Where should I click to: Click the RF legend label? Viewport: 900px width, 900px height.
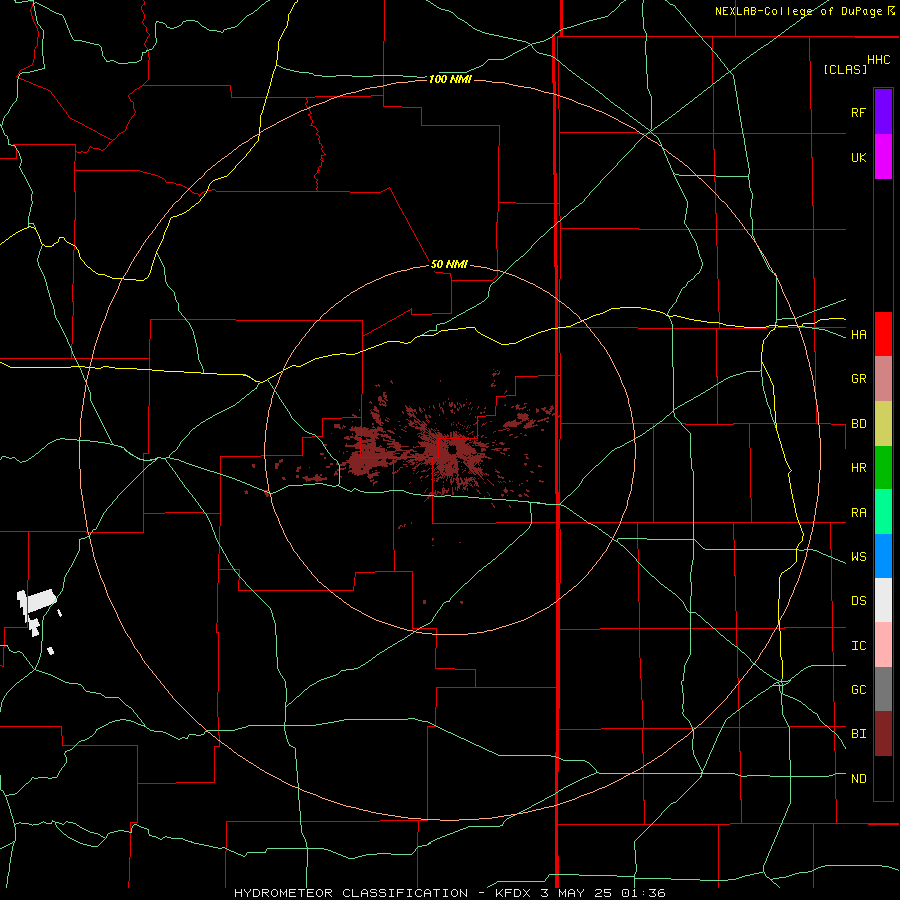tap(858, 112)
